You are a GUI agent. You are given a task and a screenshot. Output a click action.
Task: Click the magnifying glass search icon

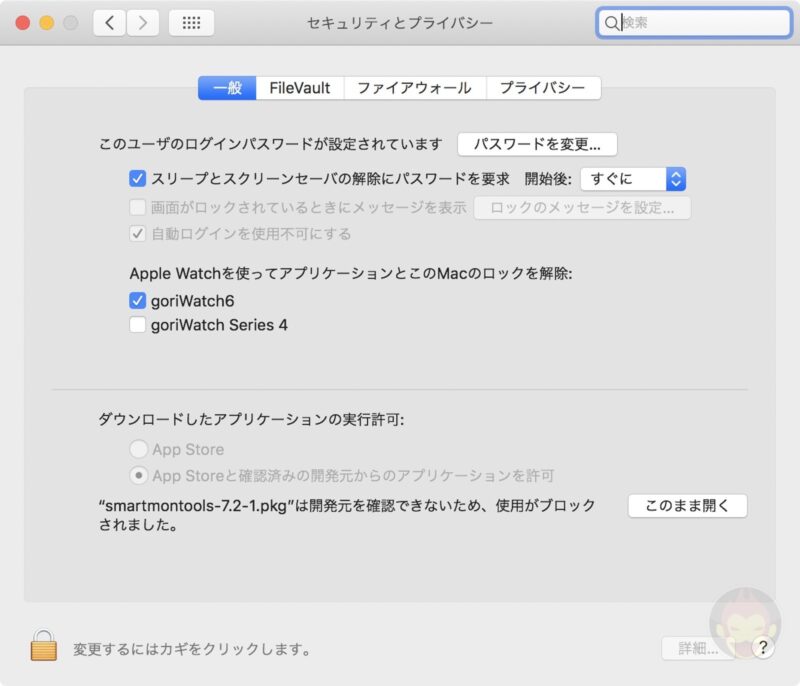coord(611,23)
